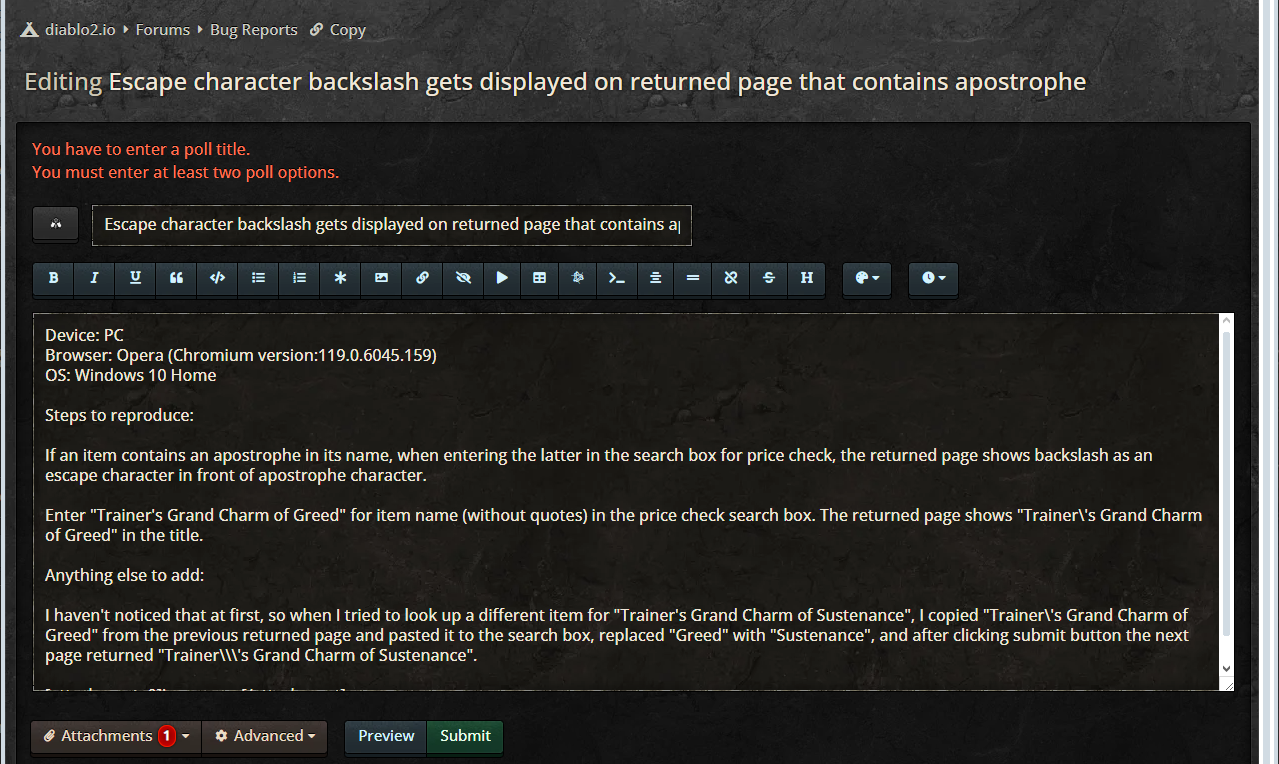Expand the clock icon dropdown
Image resolution: width=1279 pixels, height=764 pixels.
click(933, 278)
